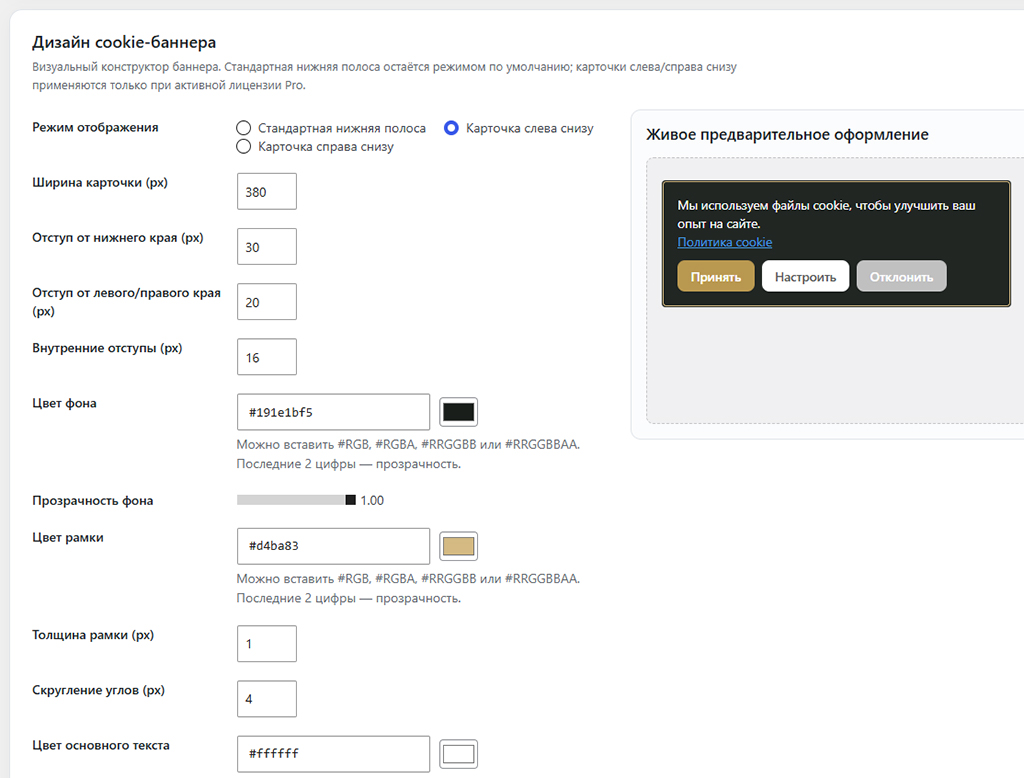The image size is (1024, 778).
Task: Click the 'Принять' button in the banner preview
Action: [x=716, y=276]
